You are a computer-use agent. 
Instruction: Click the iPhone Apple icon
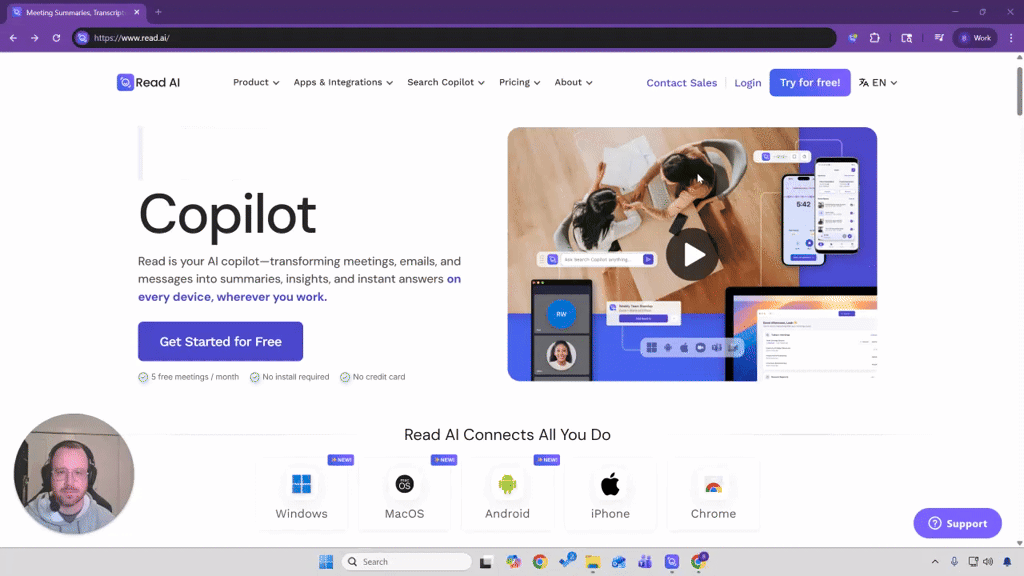610,485
